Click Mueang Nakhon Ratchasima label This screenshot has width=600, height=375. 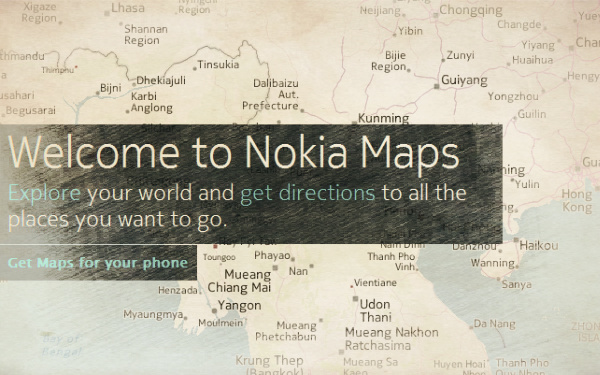pos(391,339)
